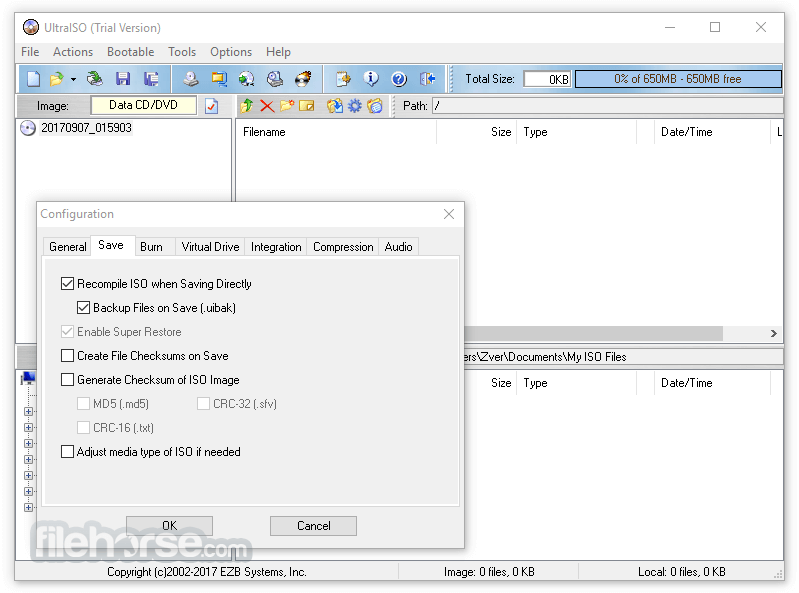Click the New Folder icon with a star
Viewport: 799px width, 593px height.
(287, 106)
